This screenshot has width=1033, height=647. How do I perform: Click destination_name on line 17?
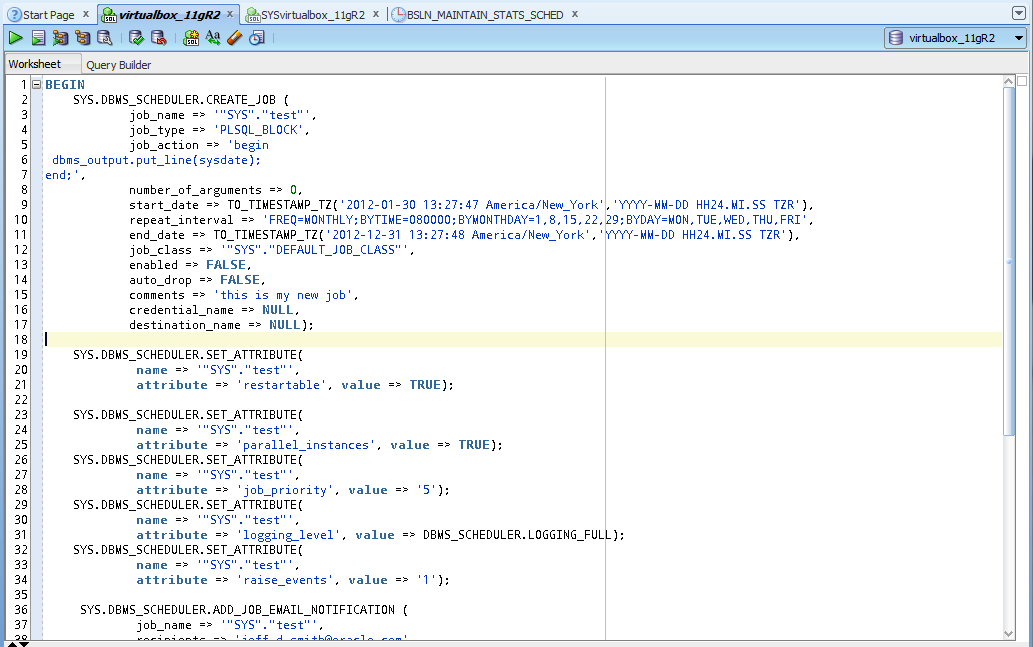(x=184, y=325)
